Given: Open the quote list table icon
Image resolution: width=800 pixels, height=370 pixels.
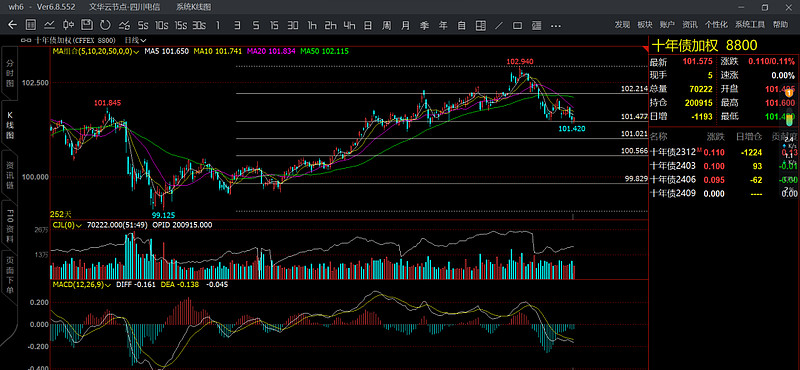Looking at the screenshot, I should [x=31, y=24].
